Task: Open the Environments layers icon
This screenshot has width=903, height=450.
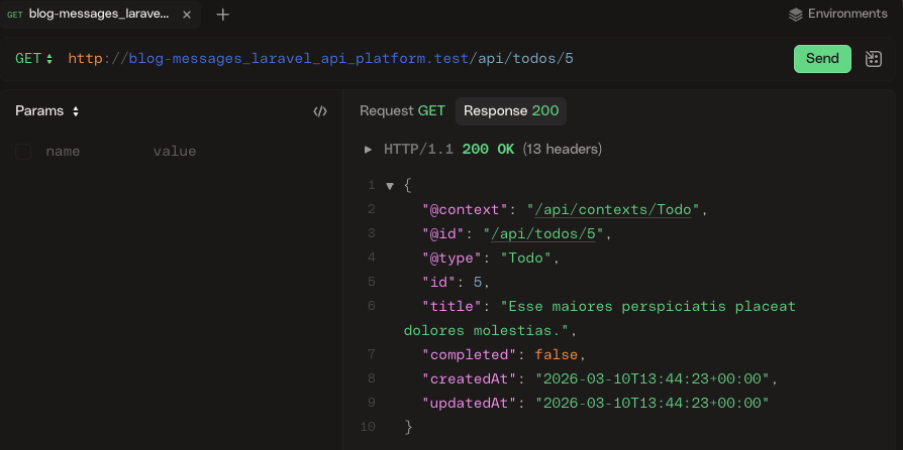Action: point(795,14)
